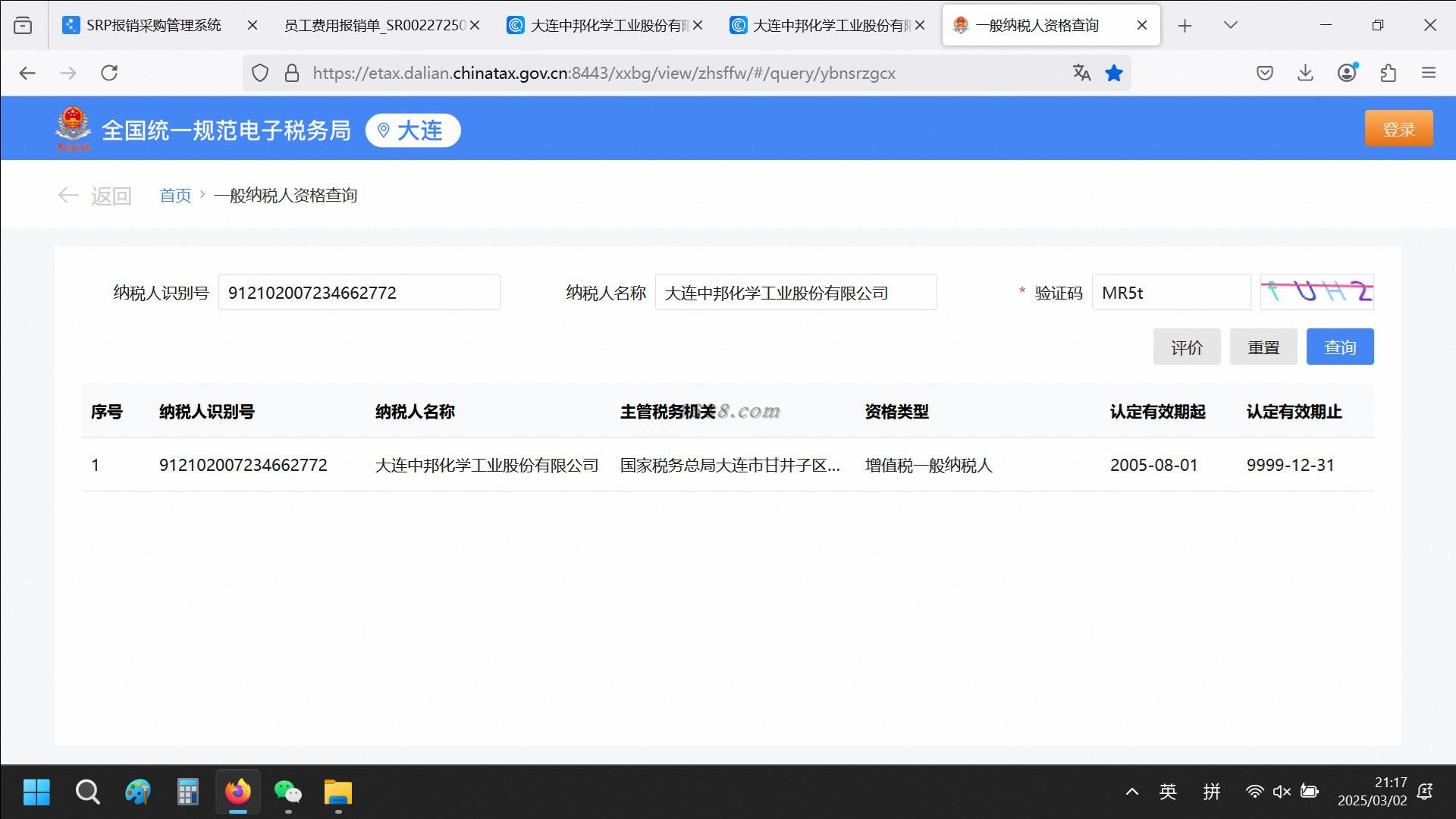Show hidden system tray icons
This screenshot has width=1456, height=819.
pyautogui.click(x=1131, y=792)
